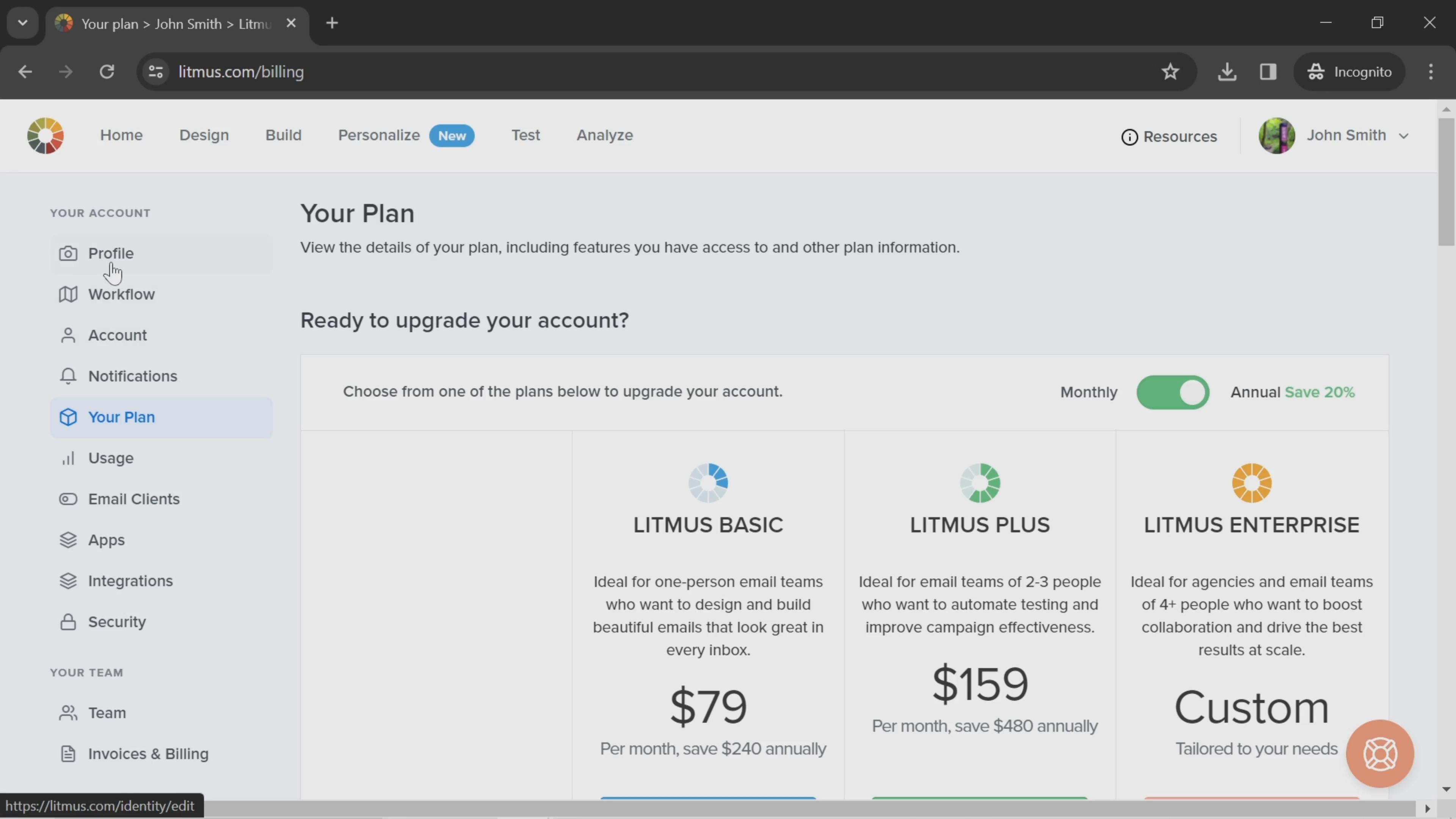Click the Profile icon in sidebar

68,253
